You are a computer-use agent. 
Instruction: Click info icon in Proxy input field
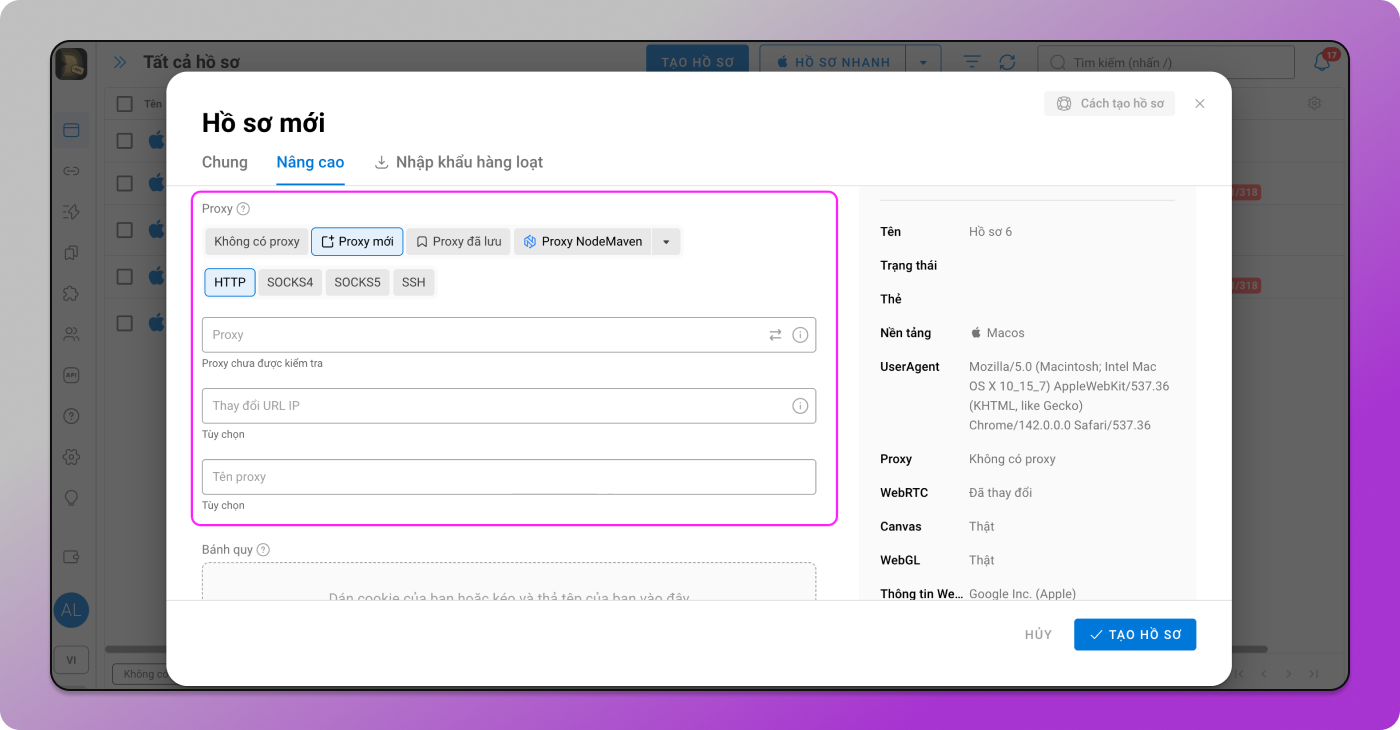point(800,335)
